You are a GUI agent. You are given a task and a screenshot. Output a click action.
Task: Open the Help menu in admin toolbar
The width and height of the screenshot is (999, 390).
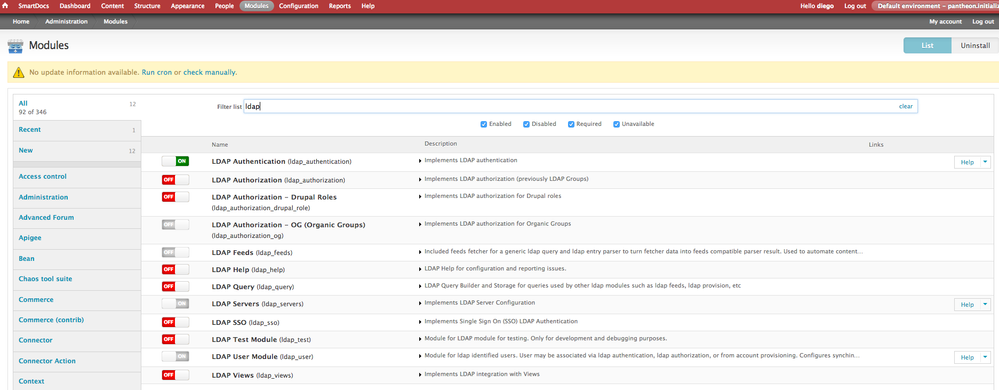(x=368, y=6)
